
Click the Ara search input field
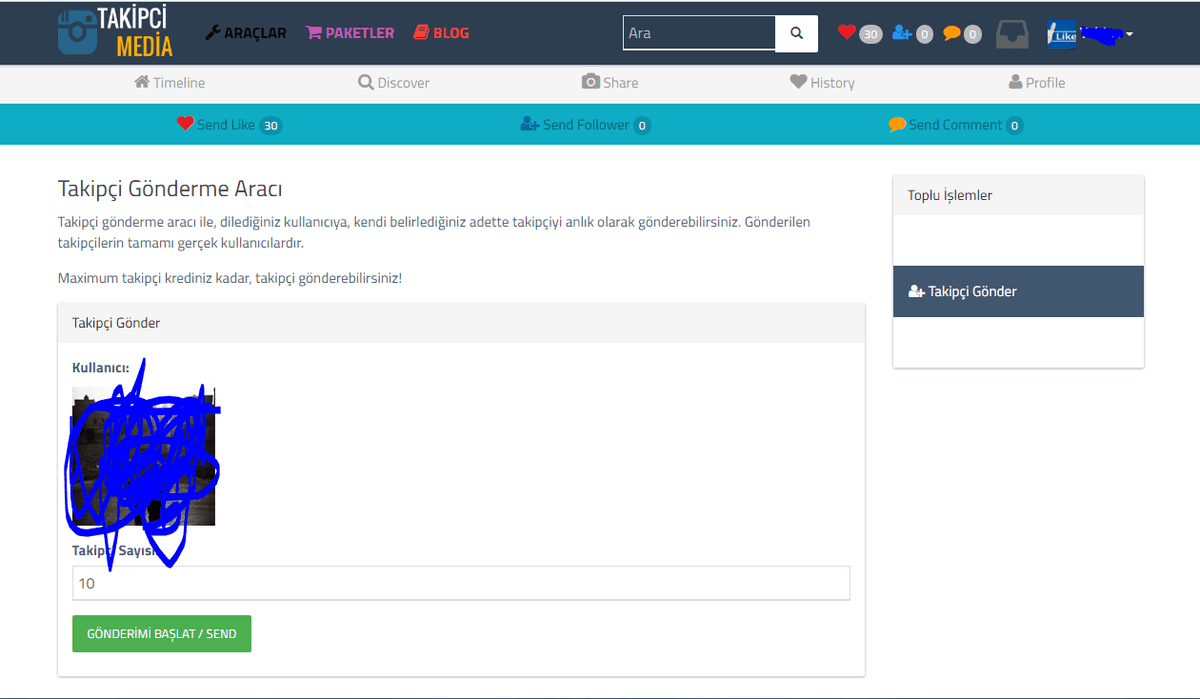[699, 33]
